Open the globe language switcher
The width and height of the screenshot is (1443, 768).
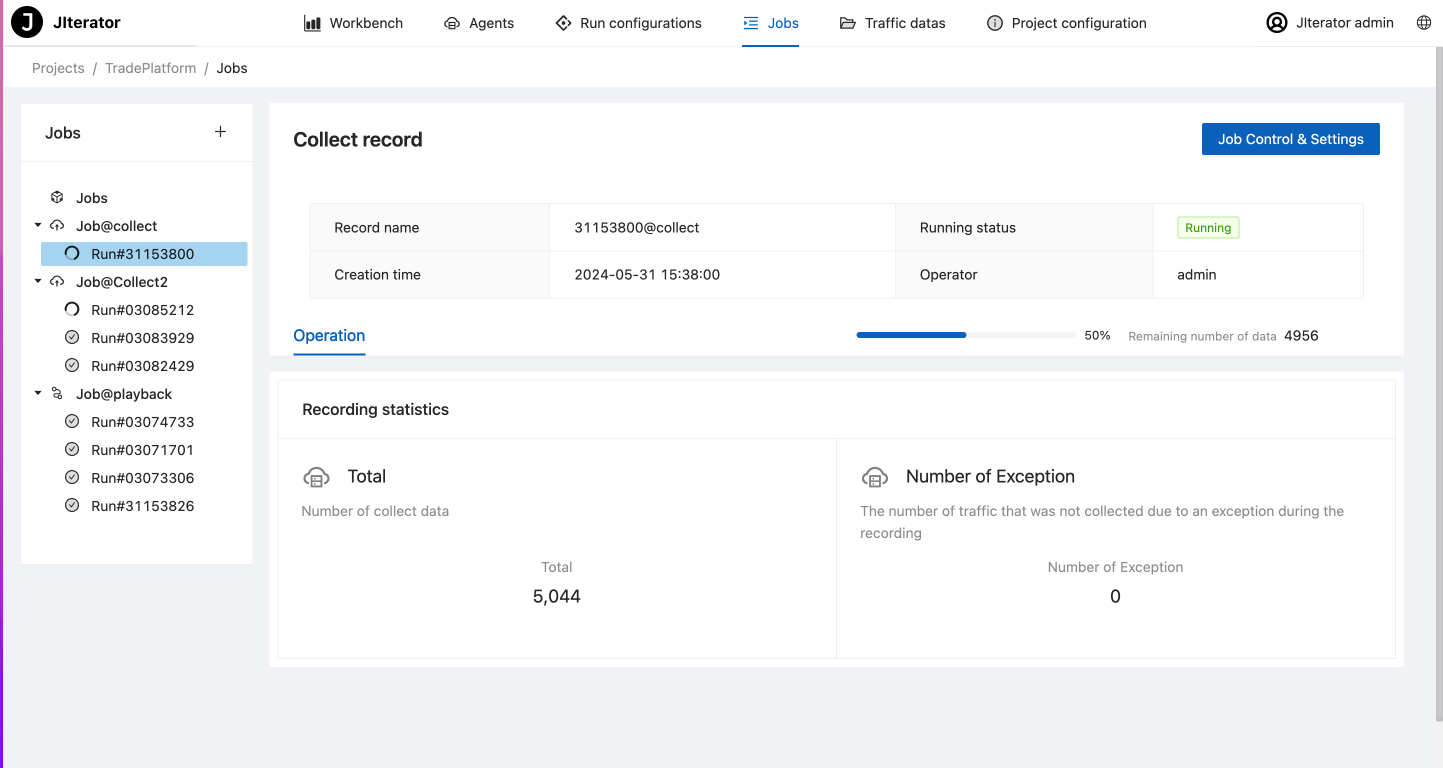[1424, 23]
